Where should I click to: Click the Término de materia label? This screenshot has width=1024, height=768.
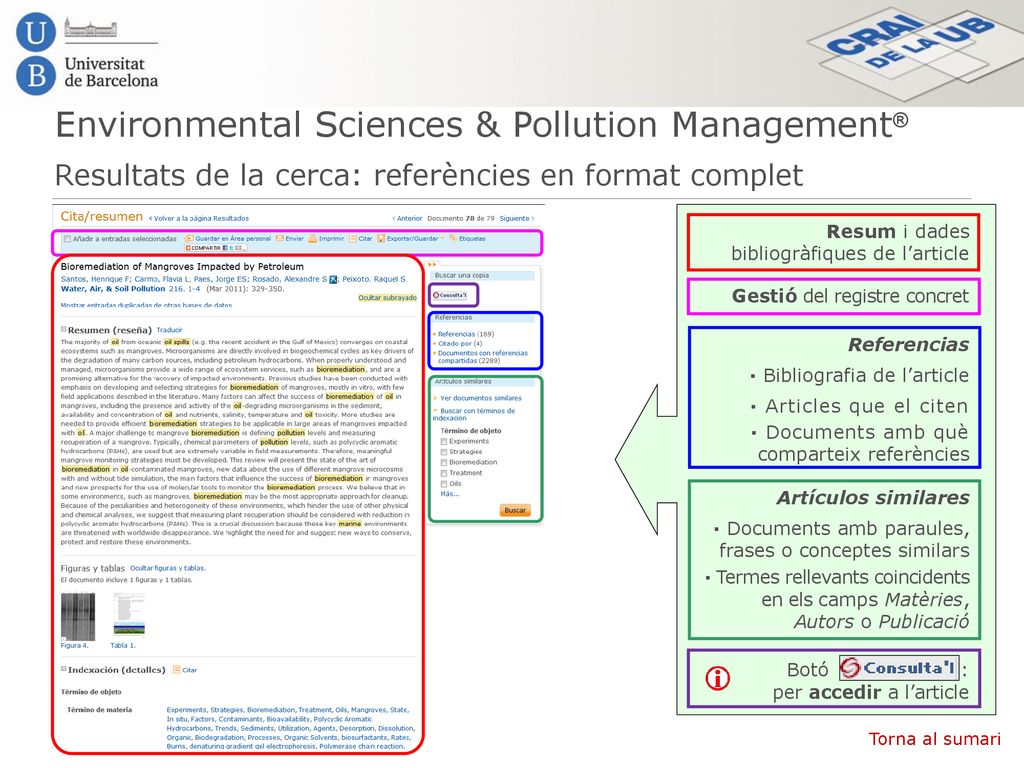click(99, 710)
